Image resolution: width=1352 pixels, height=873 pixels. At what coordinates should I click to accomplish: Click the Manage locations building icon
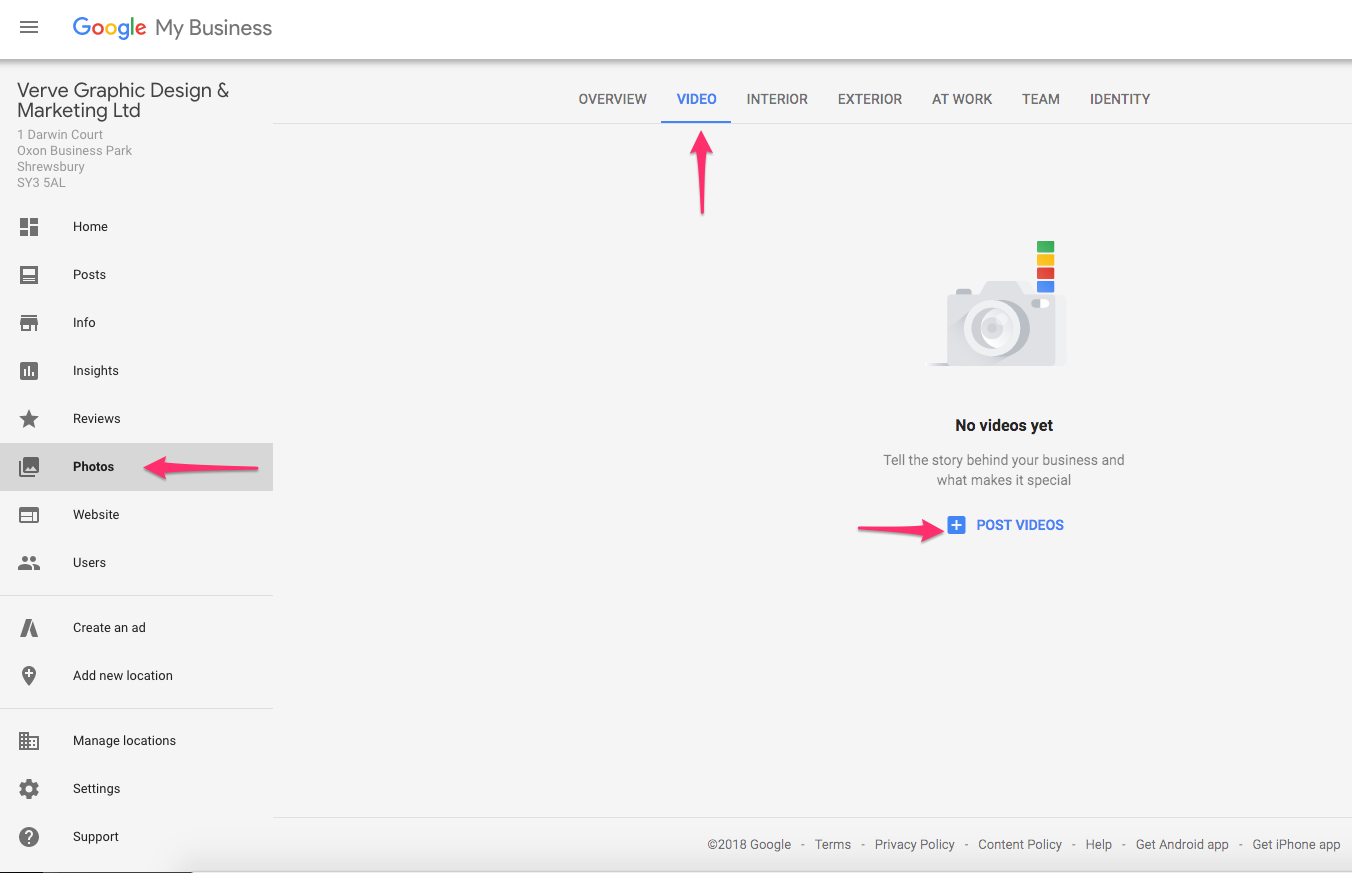tap(29, 741)
